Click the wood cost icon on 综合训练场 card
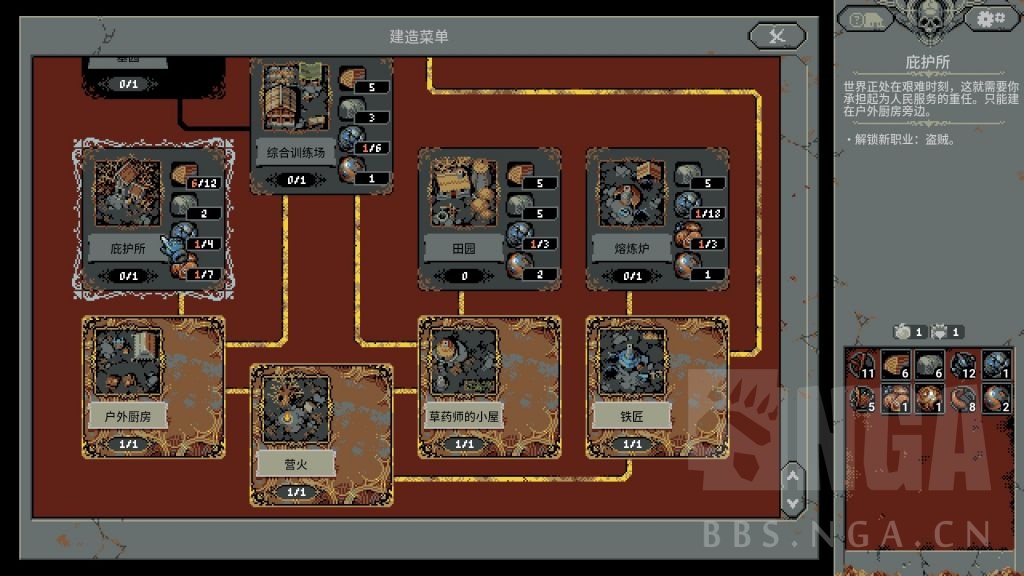Image resolution: width=1024 pixels, height=576 pixels. (351, 78)
